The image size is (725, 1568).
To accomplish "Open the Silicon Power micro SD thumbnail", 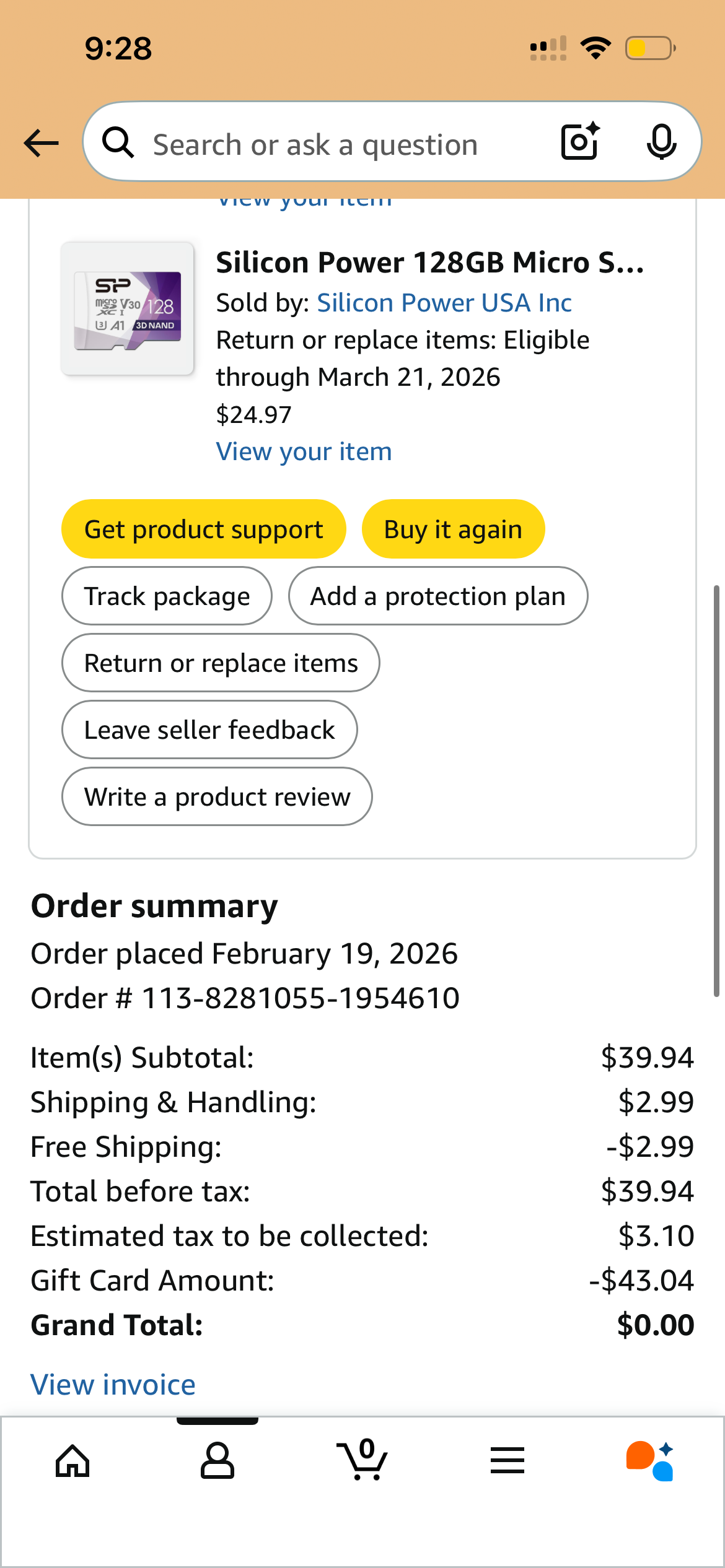I will 128,308.
